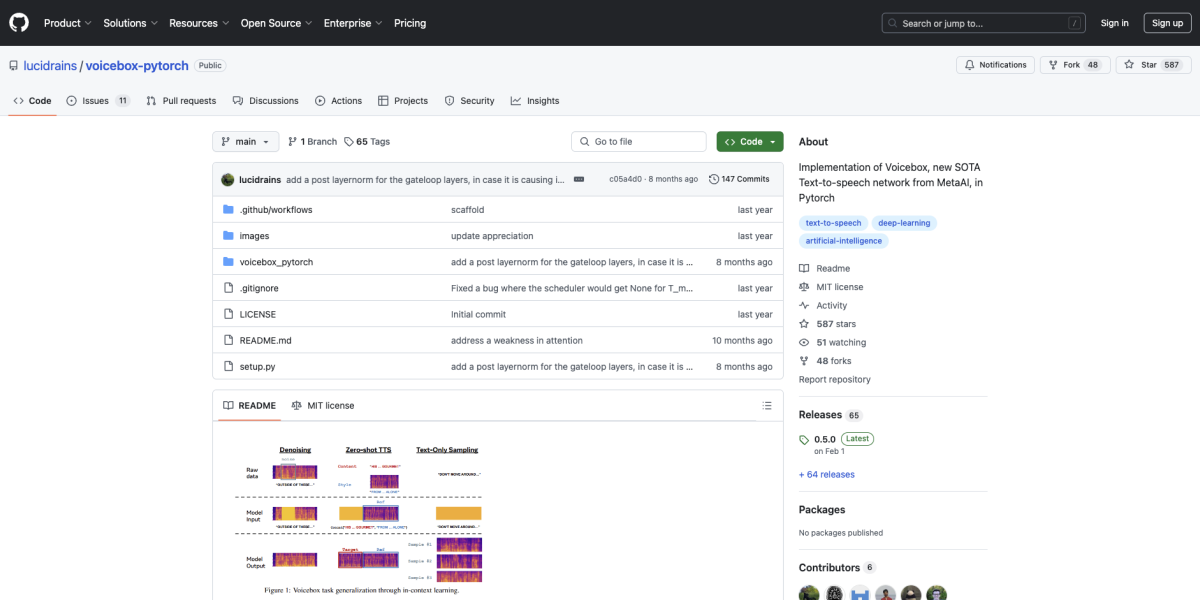Click the GitHub logo icon

(18, 22)
